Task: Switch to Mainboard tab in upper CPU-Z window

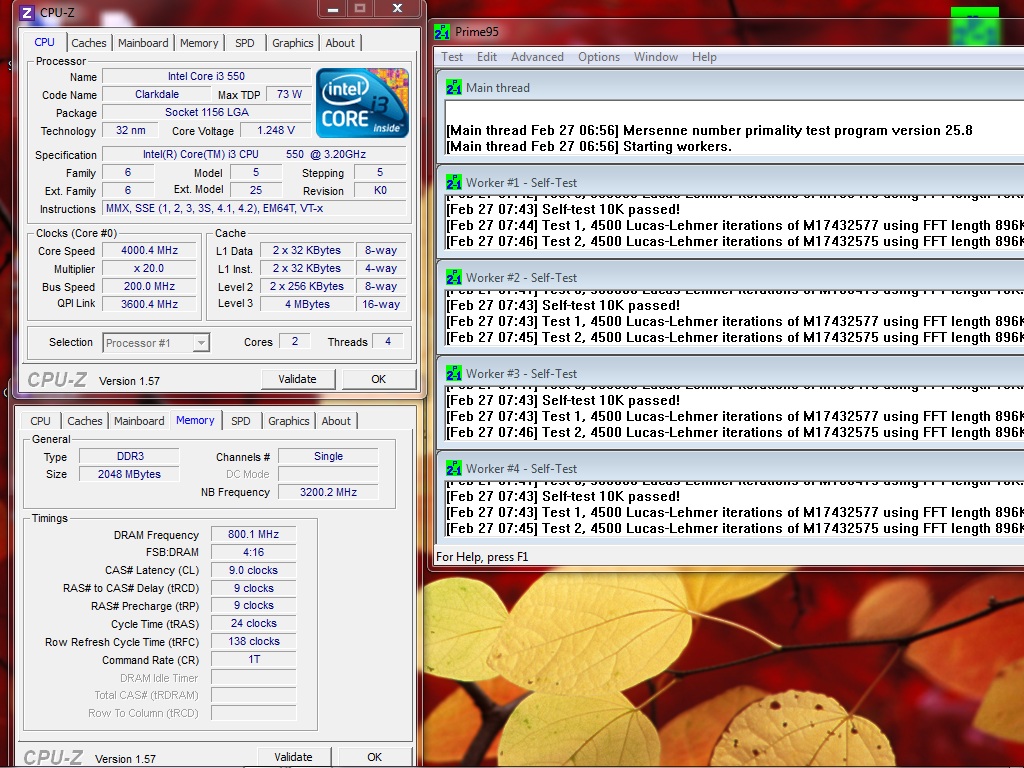Action: (143, 43)
